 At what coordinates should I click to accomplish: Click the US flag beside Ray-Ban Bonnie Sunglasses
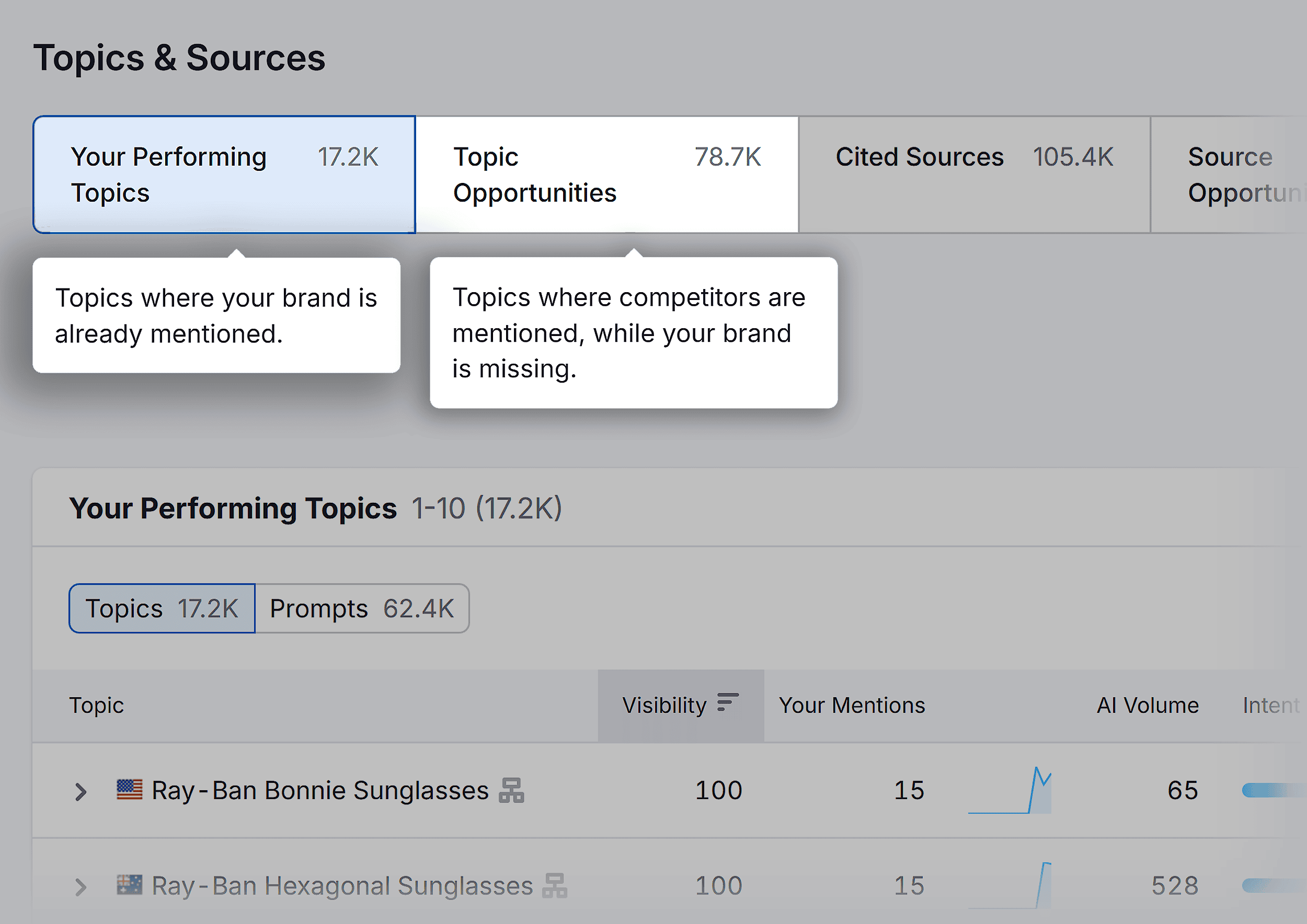pyautogui.click(x=129, y=790)
